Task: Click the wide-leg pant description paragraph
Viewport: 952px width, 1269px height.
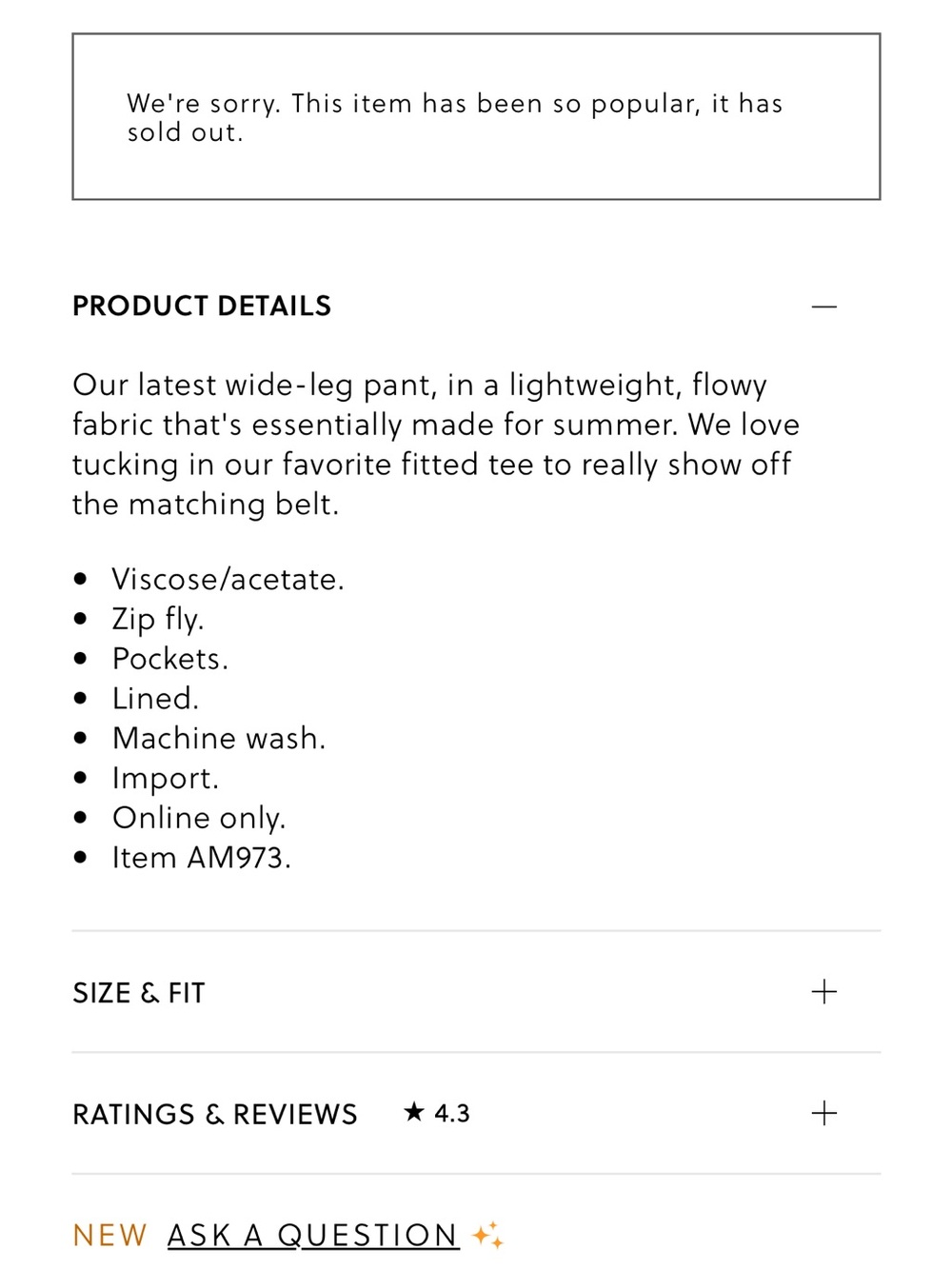Action: 436,445
